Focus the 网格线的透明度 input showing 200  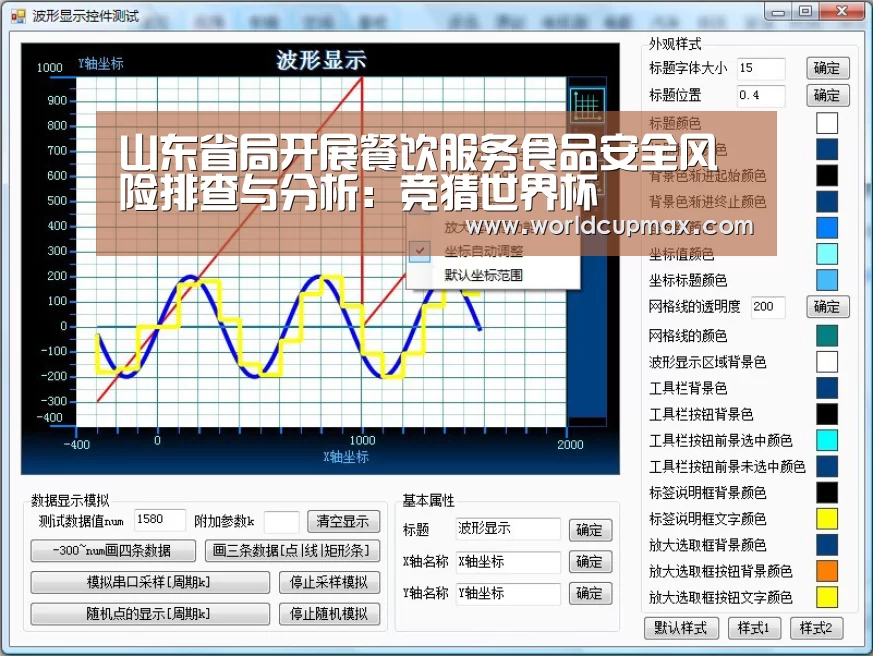click(x=768, y=307)
